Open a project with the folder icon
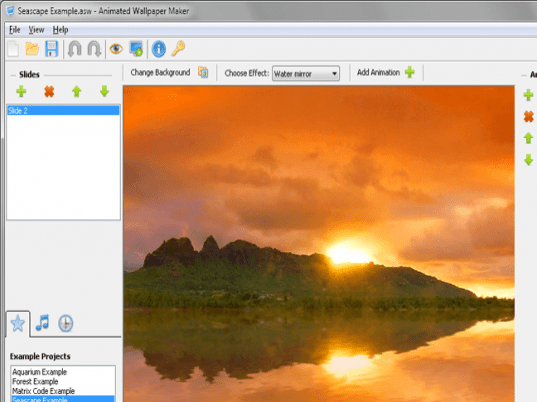Viewport: 537px width, 402px height. [32, 49]
